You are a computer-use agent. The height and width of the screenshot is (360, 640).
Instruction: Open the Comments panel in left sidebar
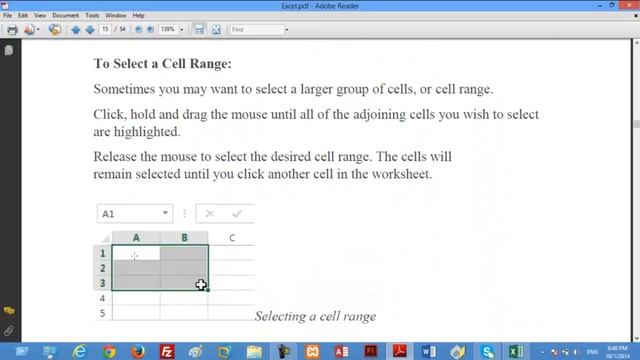[9, 311]
